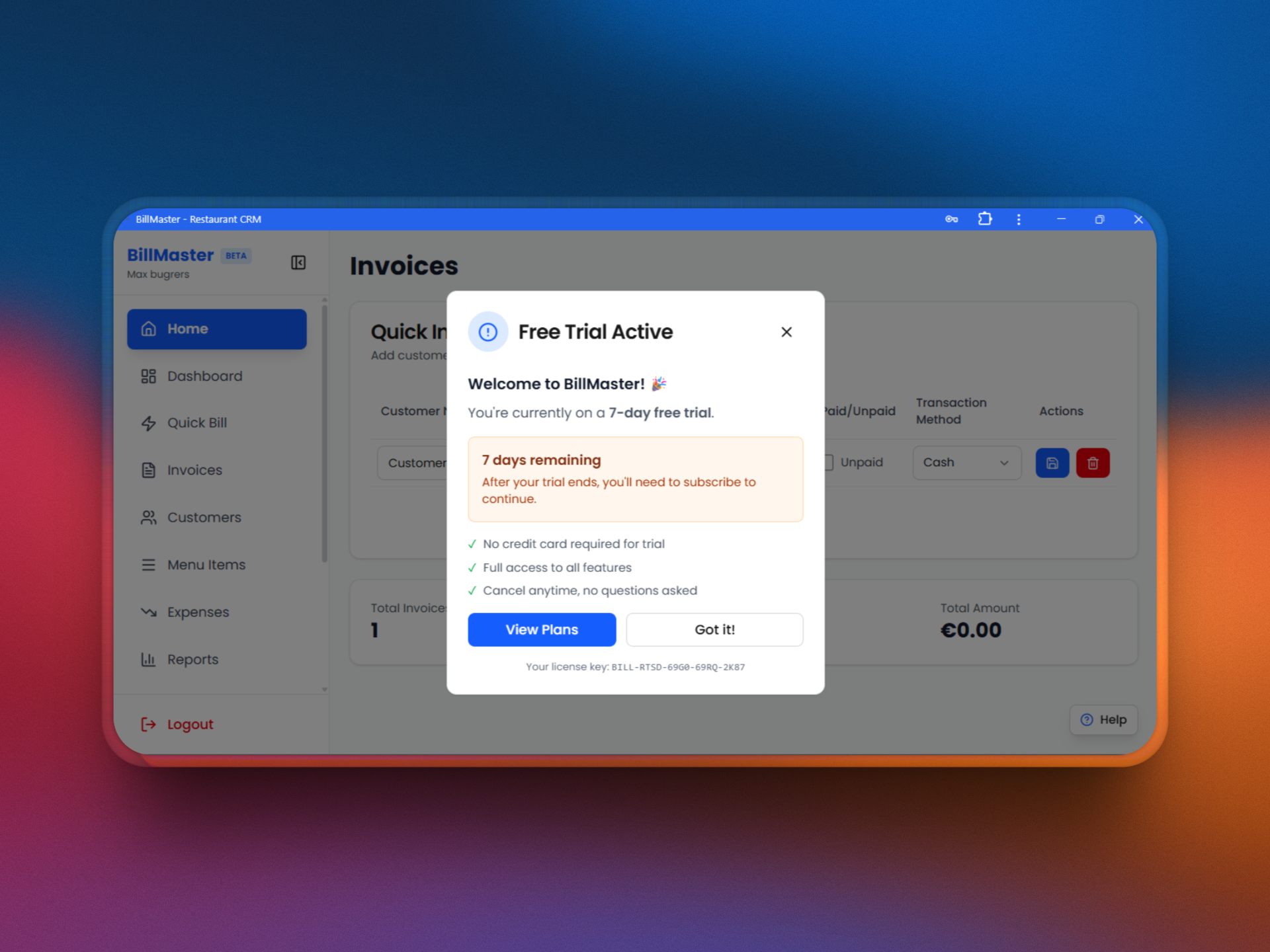Screen dimensions: 1270x952
Task: Open the three-dot menu in title bar
Action: click(x=1019, y=219)
